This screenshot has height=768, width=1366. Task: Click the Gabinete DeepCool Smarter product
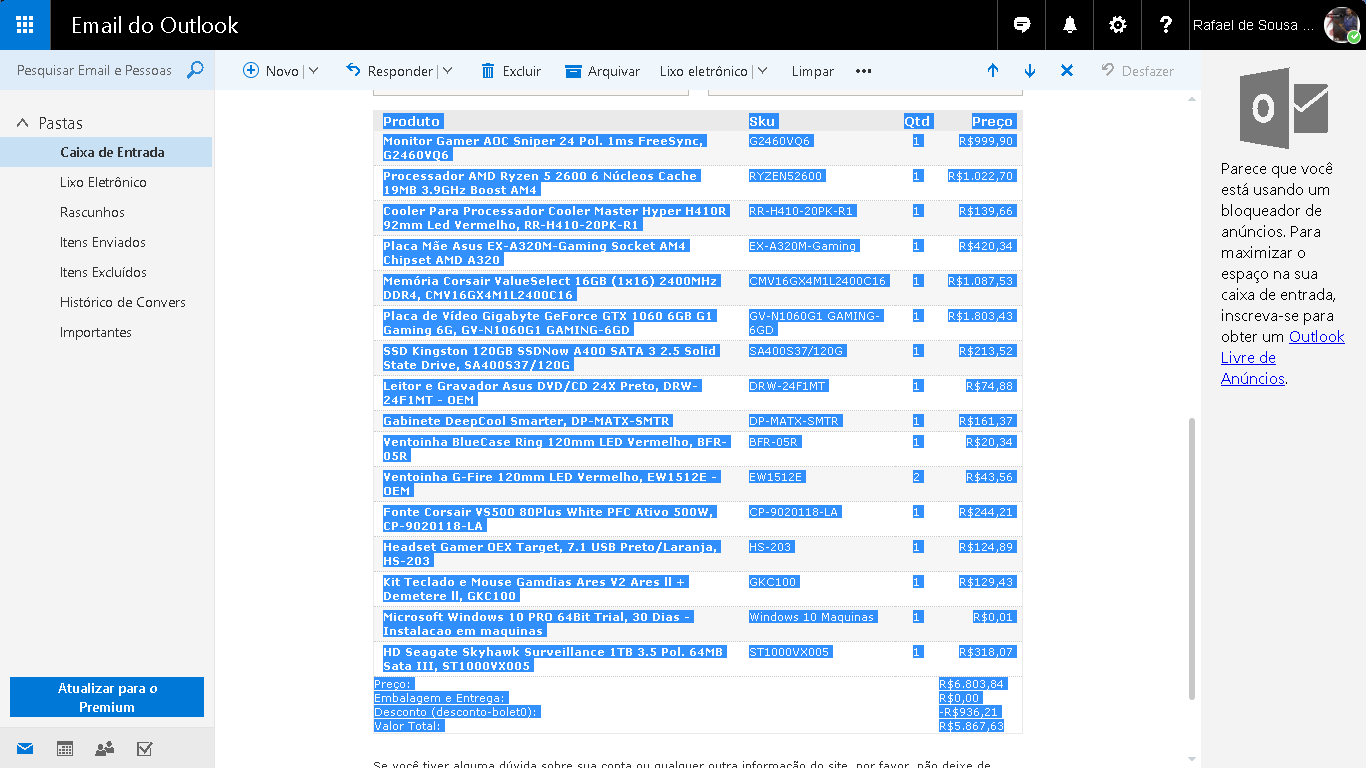(527, 421)
